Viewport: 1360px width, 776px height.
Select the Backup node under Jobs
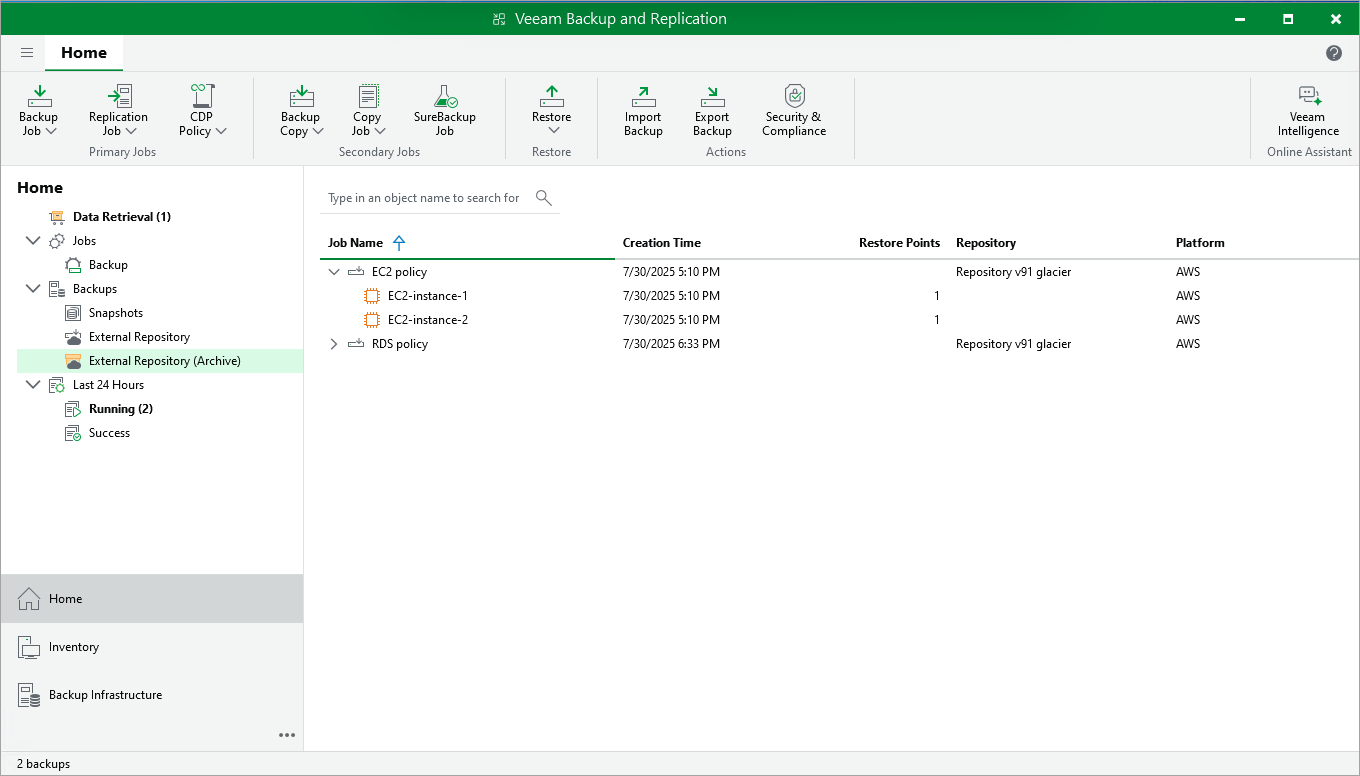[108, 265]
